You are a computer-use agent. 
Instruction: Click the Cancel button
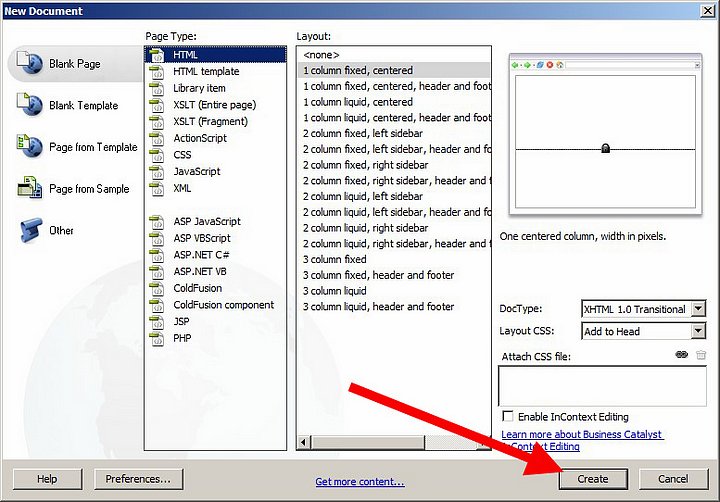(x=673, y=479)
